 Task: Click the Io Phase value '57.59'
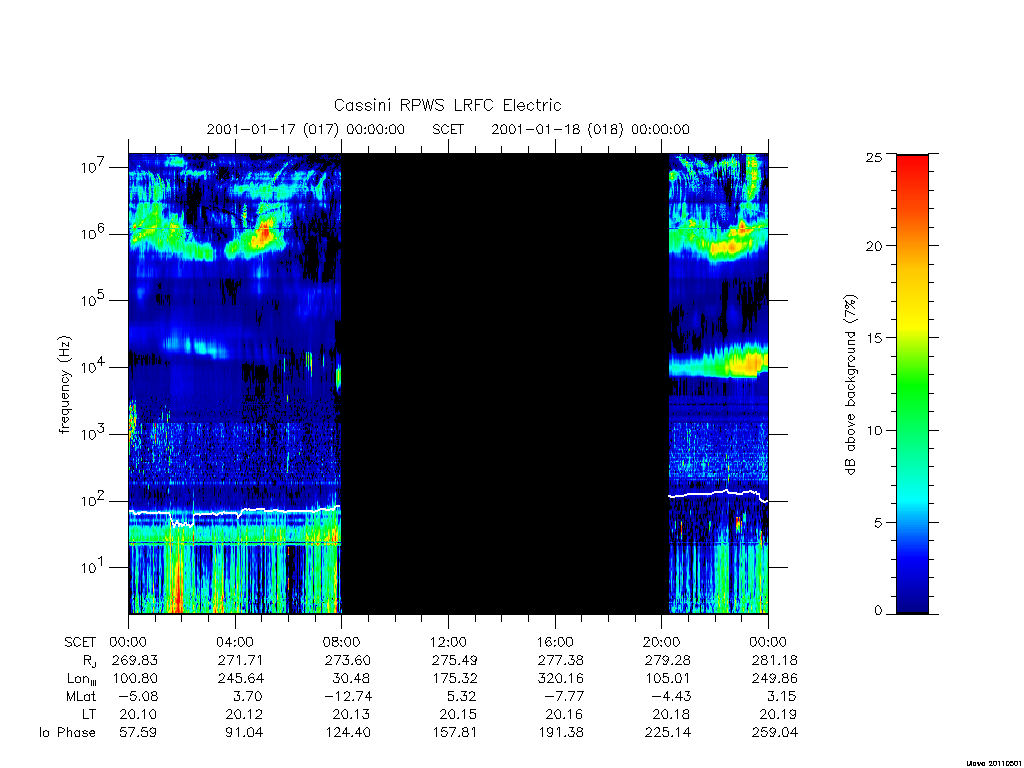pos(138,733)
